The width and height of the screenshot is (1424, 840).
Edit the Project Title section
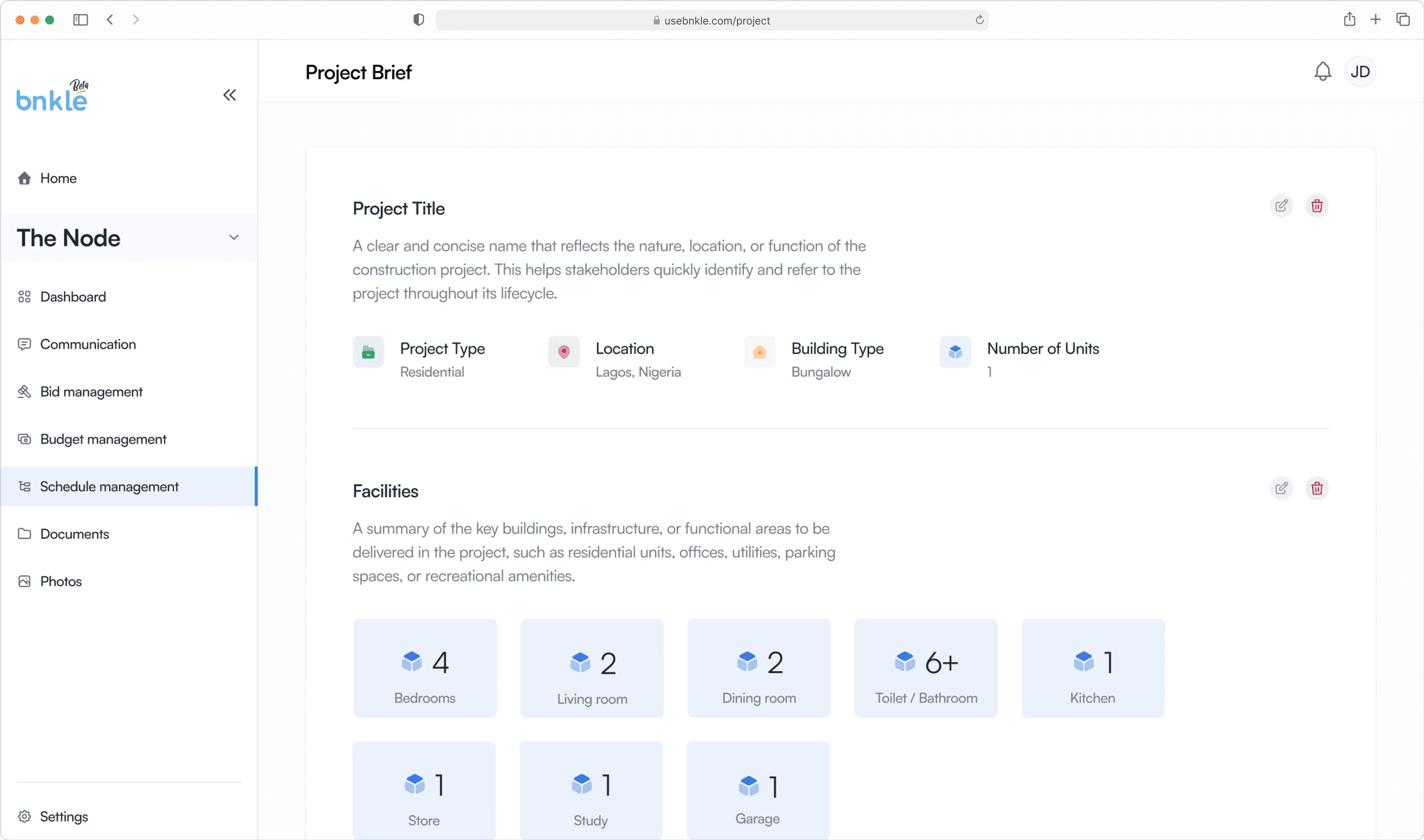coord(1281,206)
